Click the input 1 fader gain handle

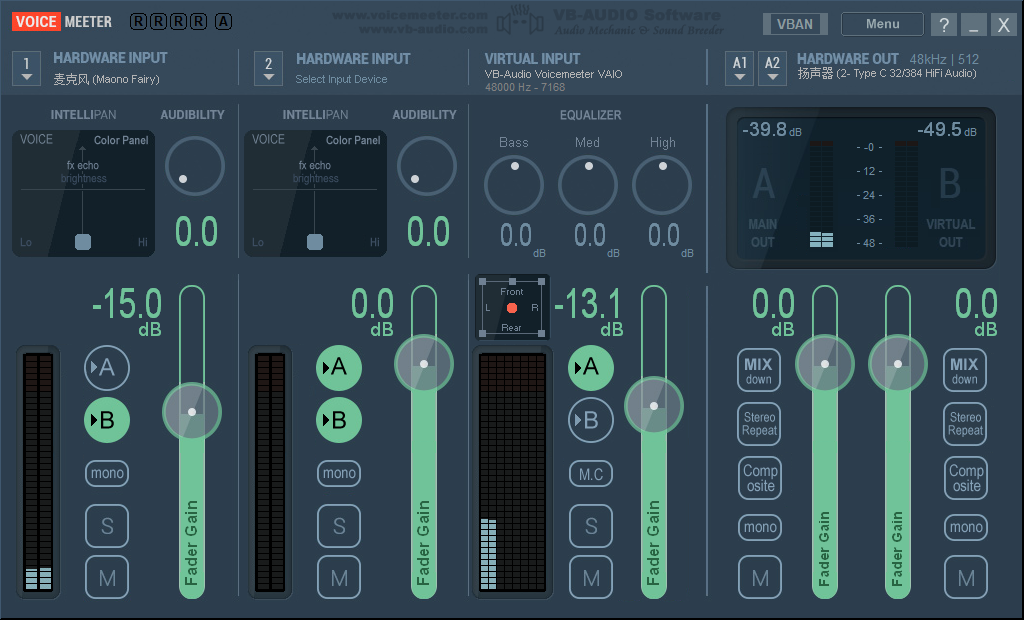192,412
